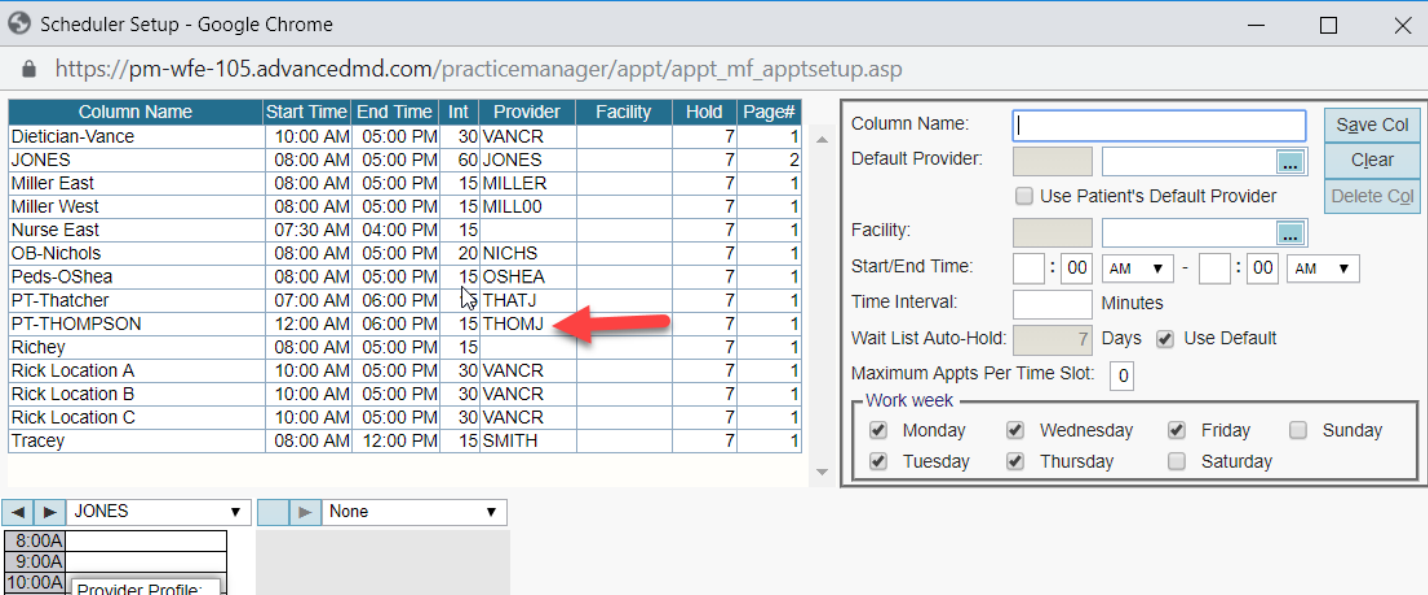This screenshot has height=595, width=1428.
Task: Toggle the Sunday work week checkbox
Action: [1298, 431]
